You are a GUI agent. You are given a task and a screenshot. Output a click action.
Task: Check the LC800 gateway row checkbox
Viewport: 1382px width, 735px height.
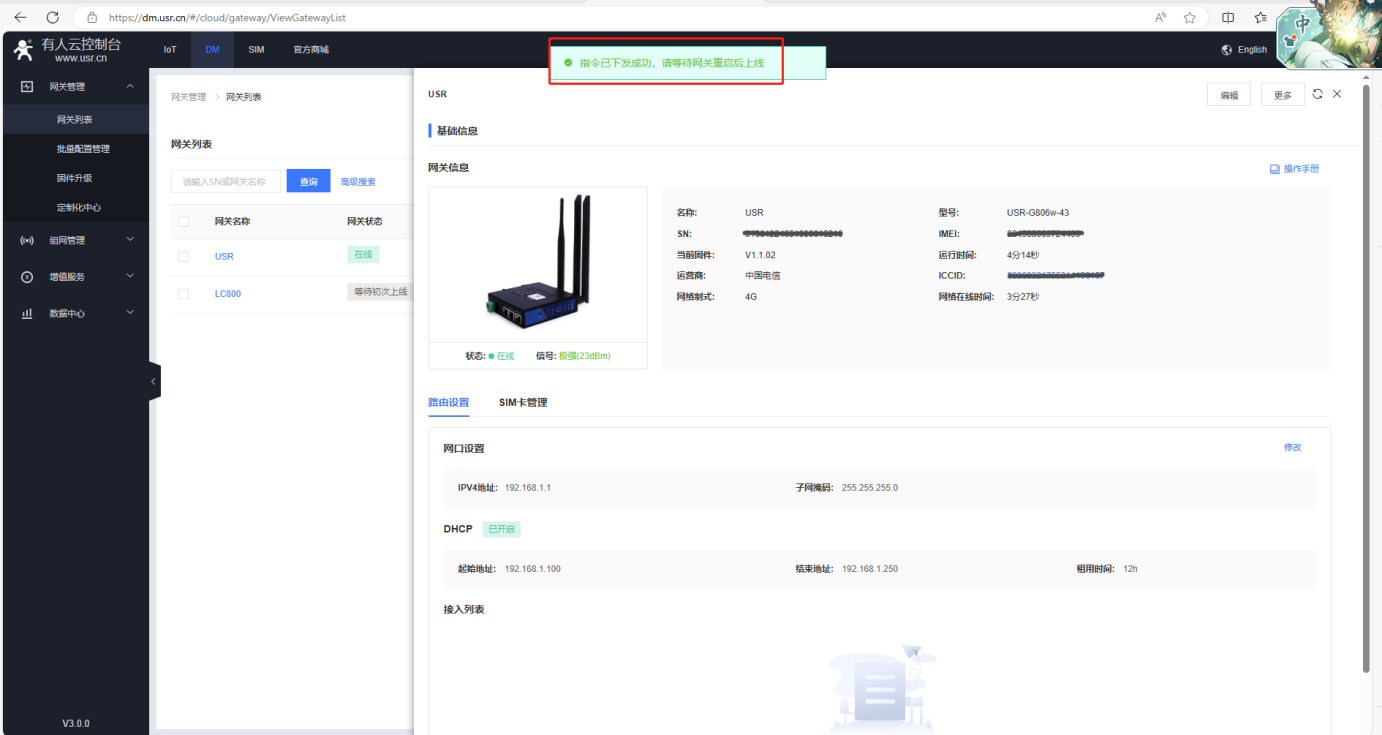pos(183,294)
